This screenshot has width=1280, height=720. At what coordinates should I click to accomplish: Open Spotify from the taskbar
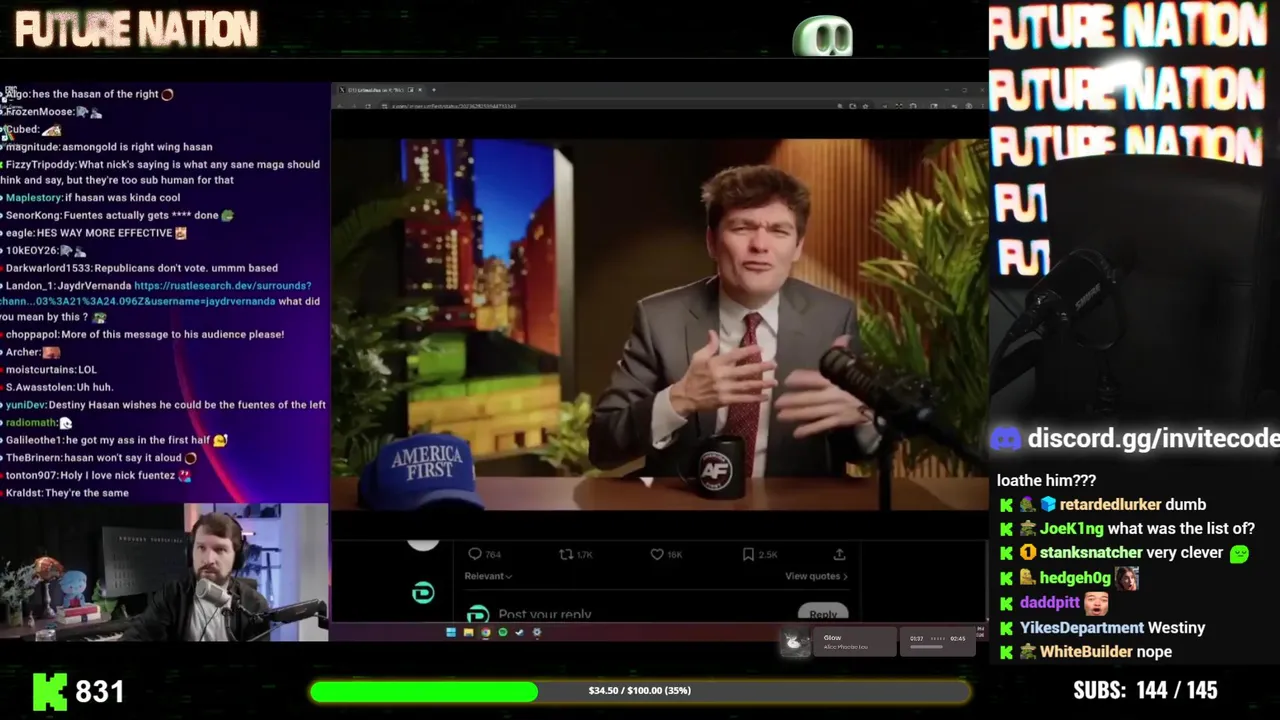503,632
